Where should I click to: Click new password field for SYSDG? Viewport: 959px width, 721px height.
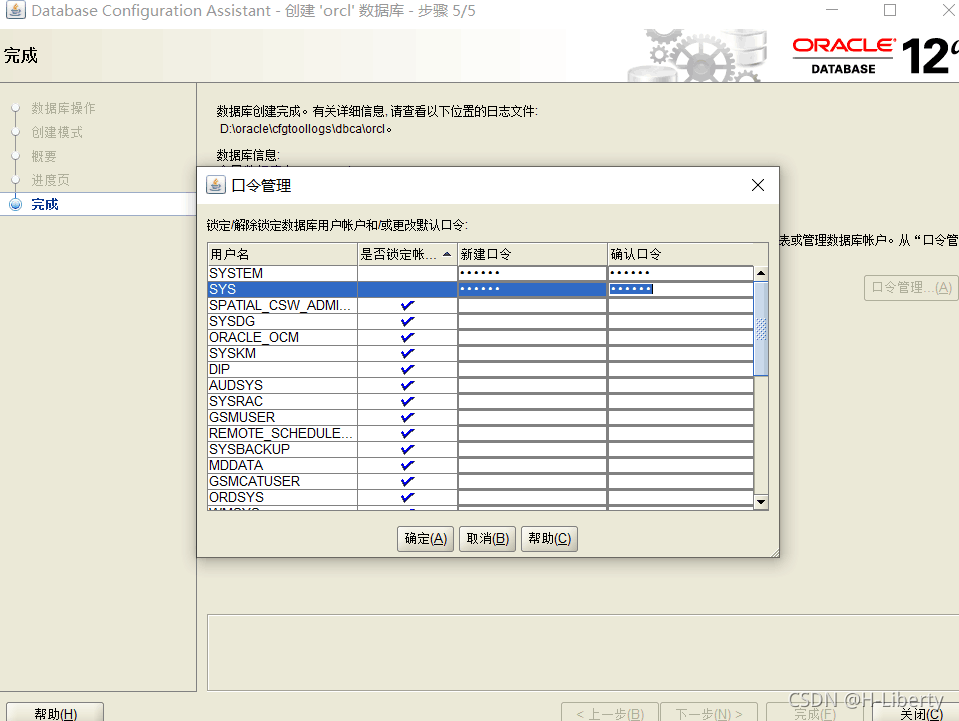[x=532, y=321]
